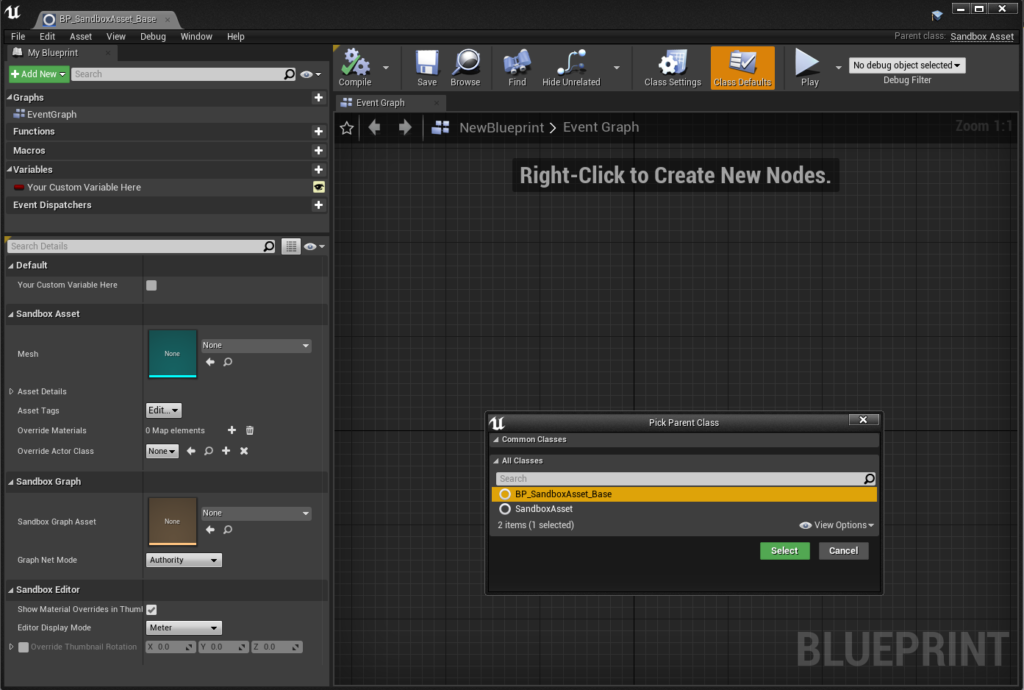
Task: Toggle the Class Defaults toolbar button
Action: pos(743,68)
